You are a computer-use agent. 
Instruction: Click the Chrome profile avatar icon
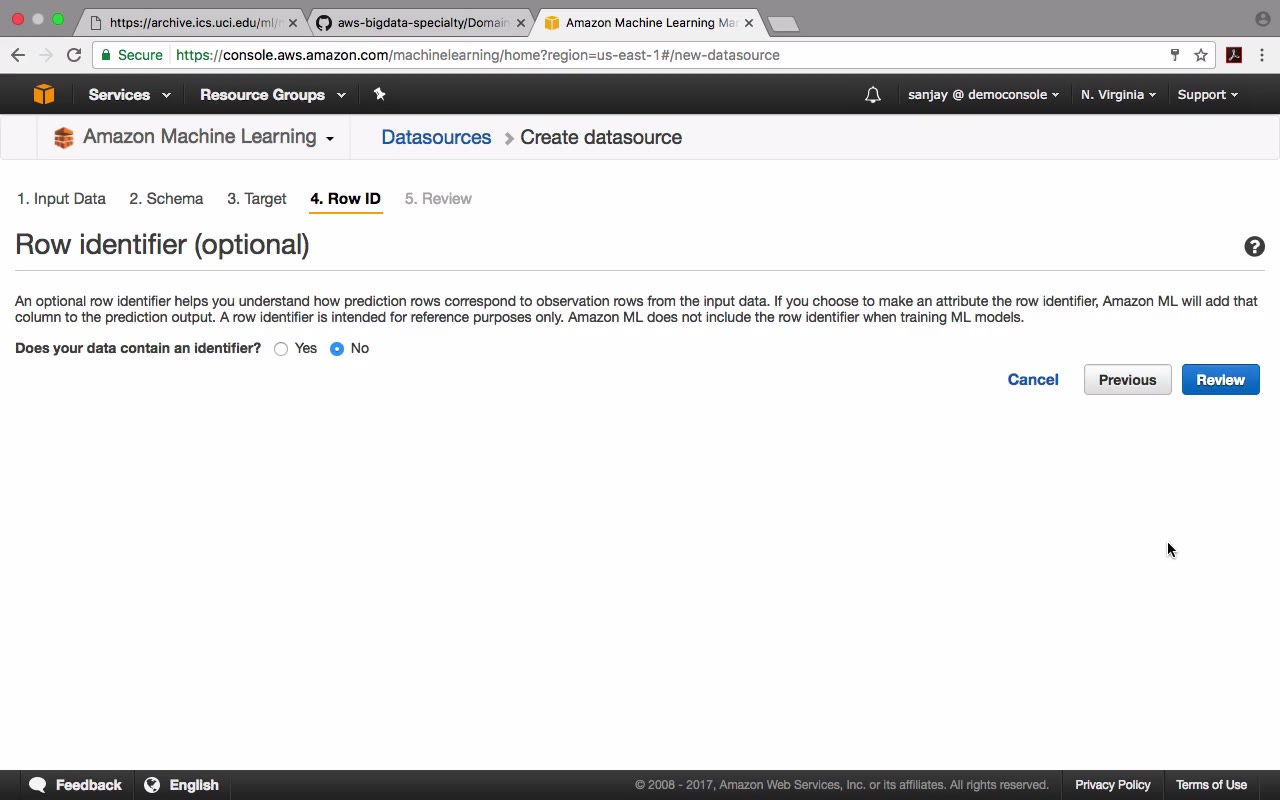click(1262, 19)
